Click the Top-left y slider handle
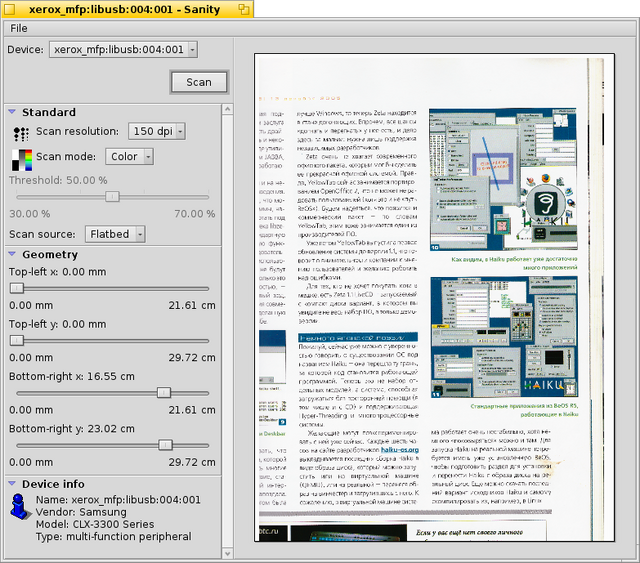 pos(17,340)
